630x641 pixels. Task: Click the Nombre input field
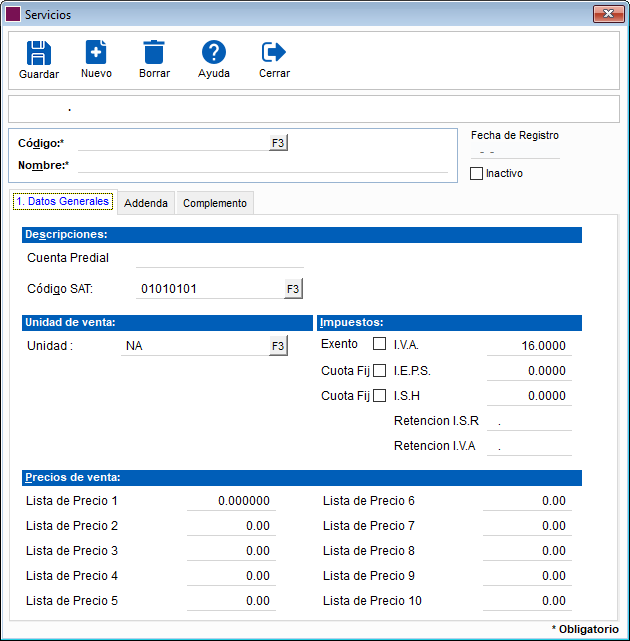(263, 165)
